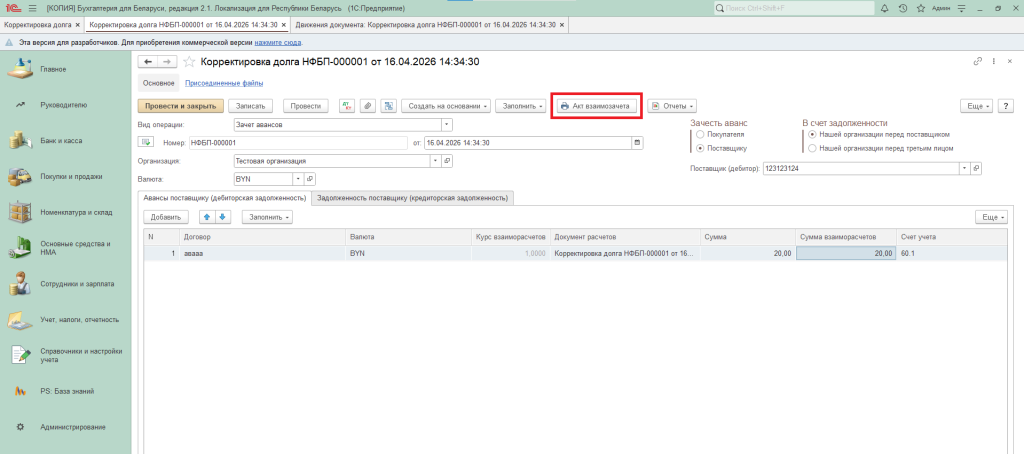This screenshot has height=454, width=1024.
Task: Expand the Вид операции dropdown
Action: point(446,125)
